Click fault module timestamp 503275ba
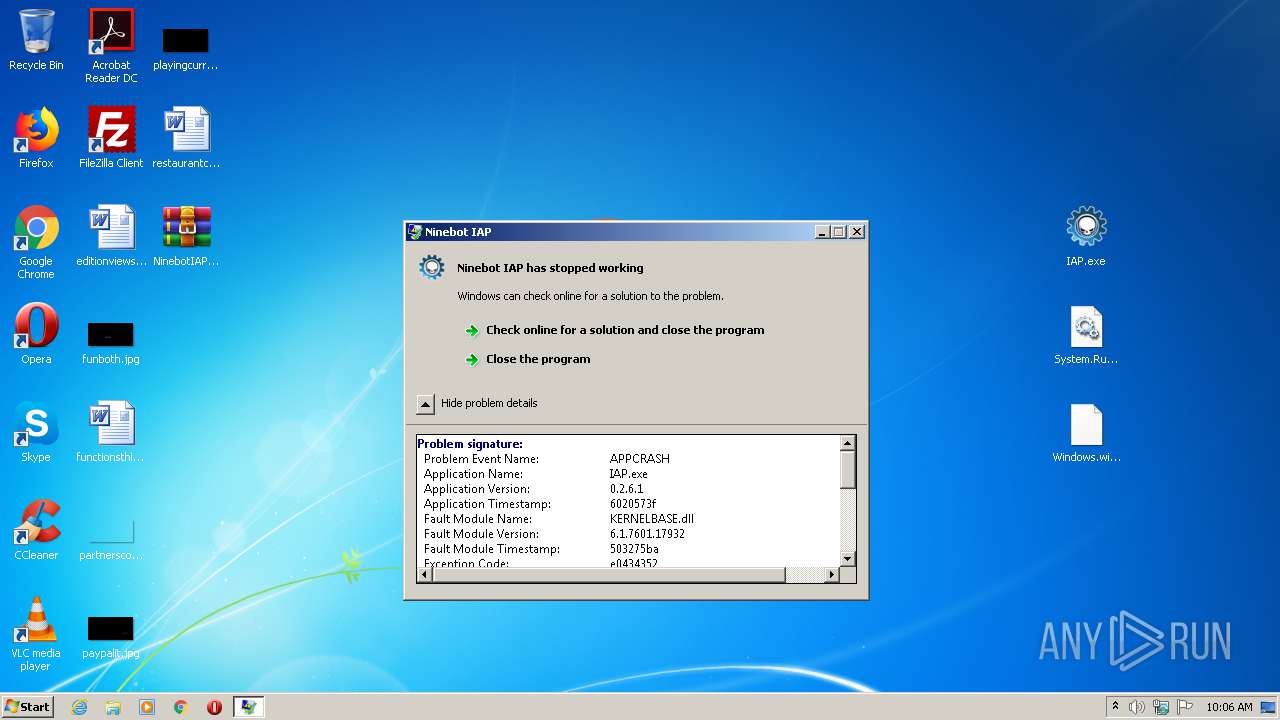This screenshot has width=1280, height=720. tap(635, 549)
